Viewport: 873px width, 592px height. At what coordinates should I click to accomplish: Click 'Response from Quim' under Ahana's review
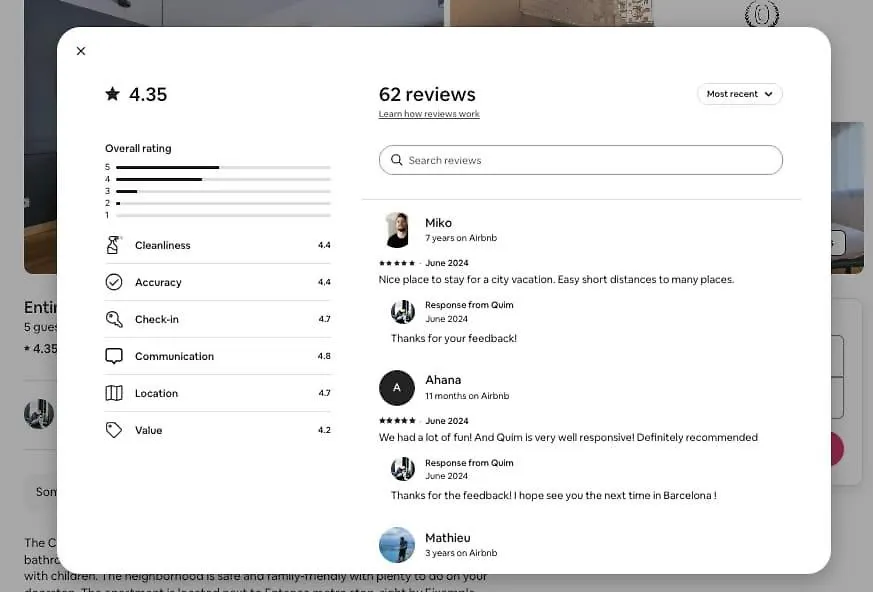pos(469,463)
